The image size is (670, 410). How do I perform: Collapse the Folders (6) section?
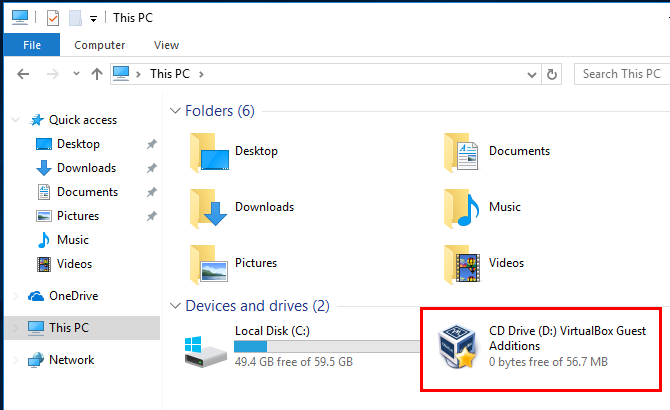click(176, 111)
